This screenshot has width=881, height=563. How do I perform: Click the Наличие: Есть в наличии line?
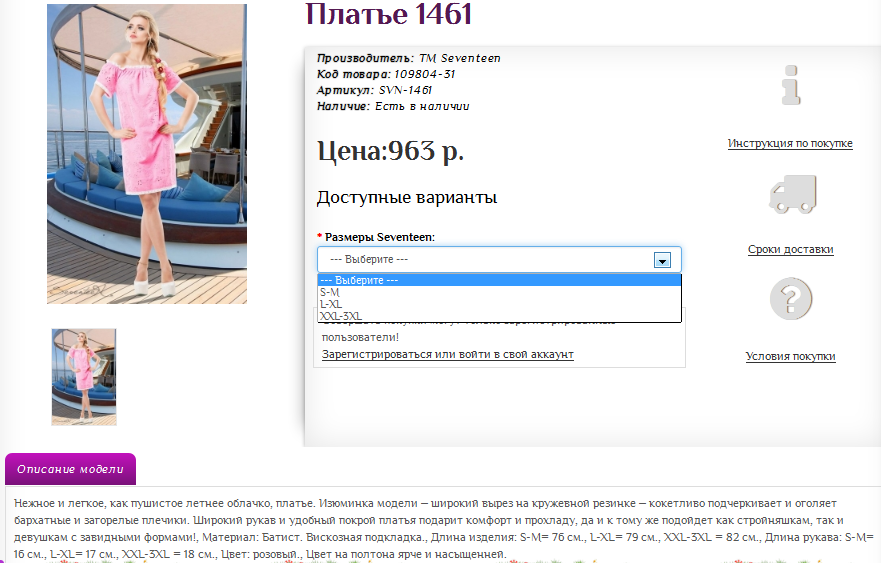(x=393, y=106)
